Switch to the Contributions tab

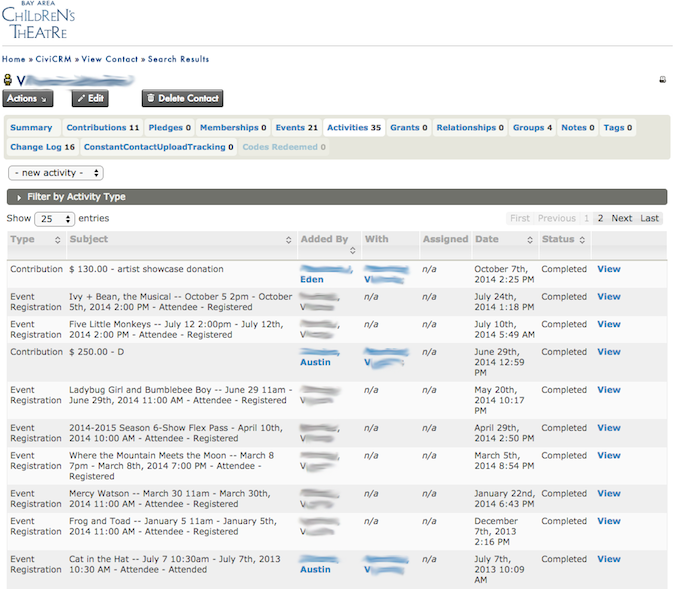point(102,128)
